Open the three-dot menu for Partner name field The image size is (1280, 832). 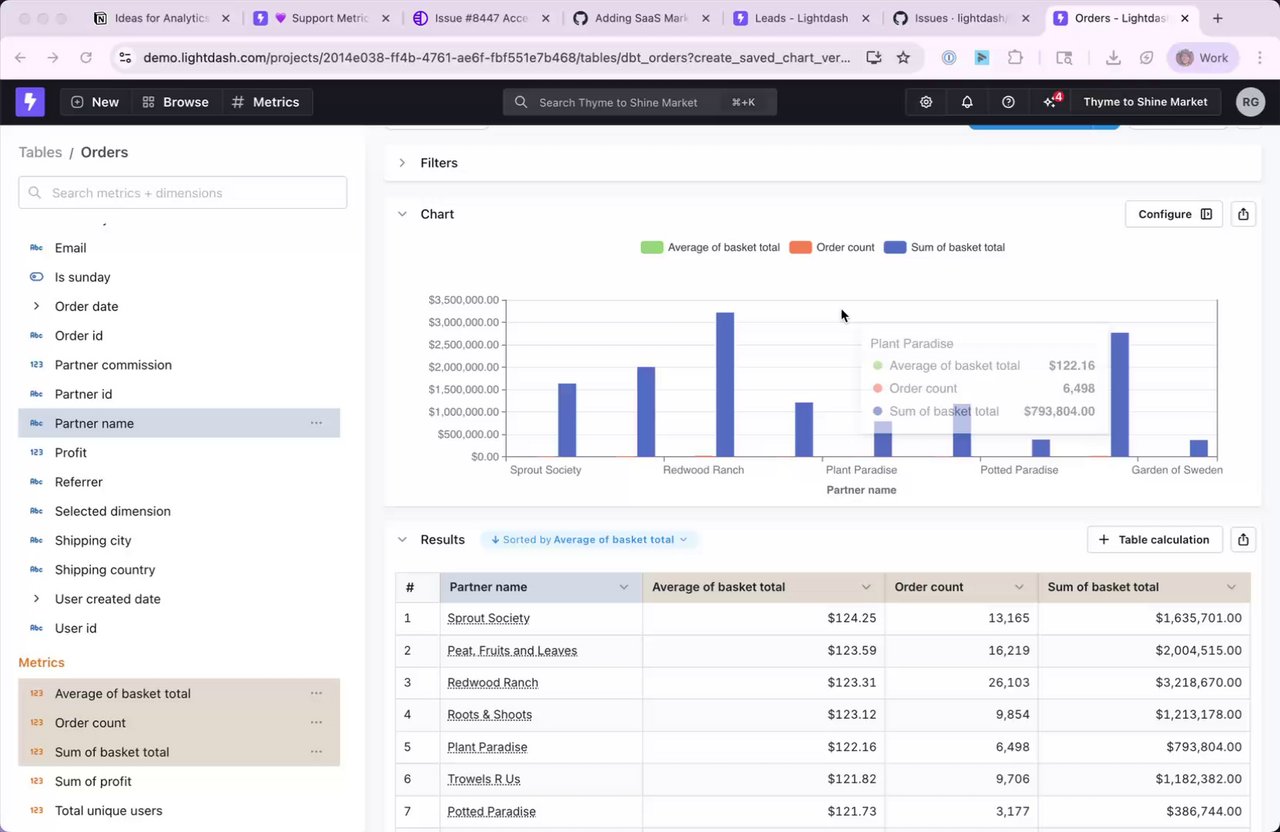[316, 423]
